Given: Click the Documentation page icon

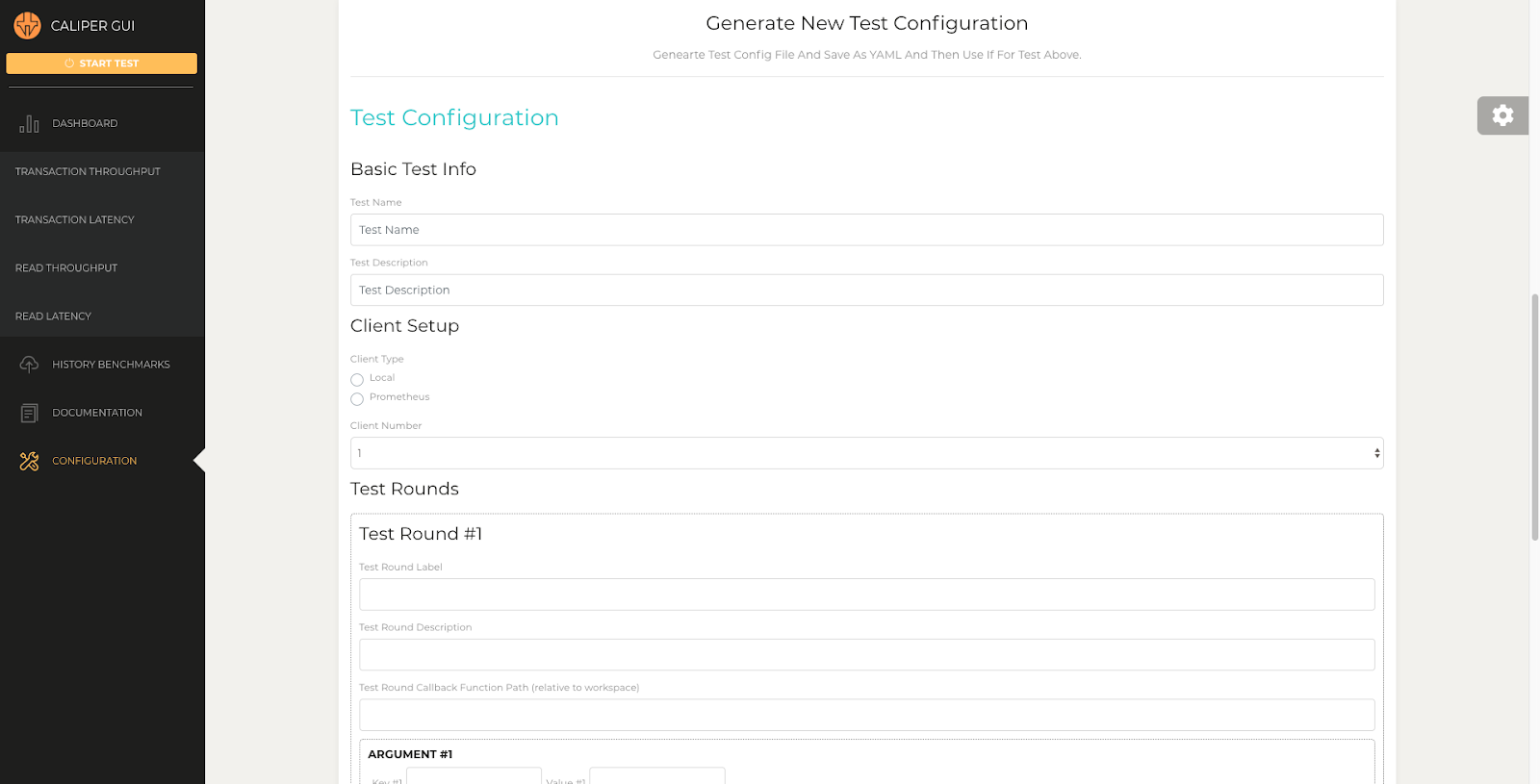Looking at the screenshot, I should [x=29, y=413].
